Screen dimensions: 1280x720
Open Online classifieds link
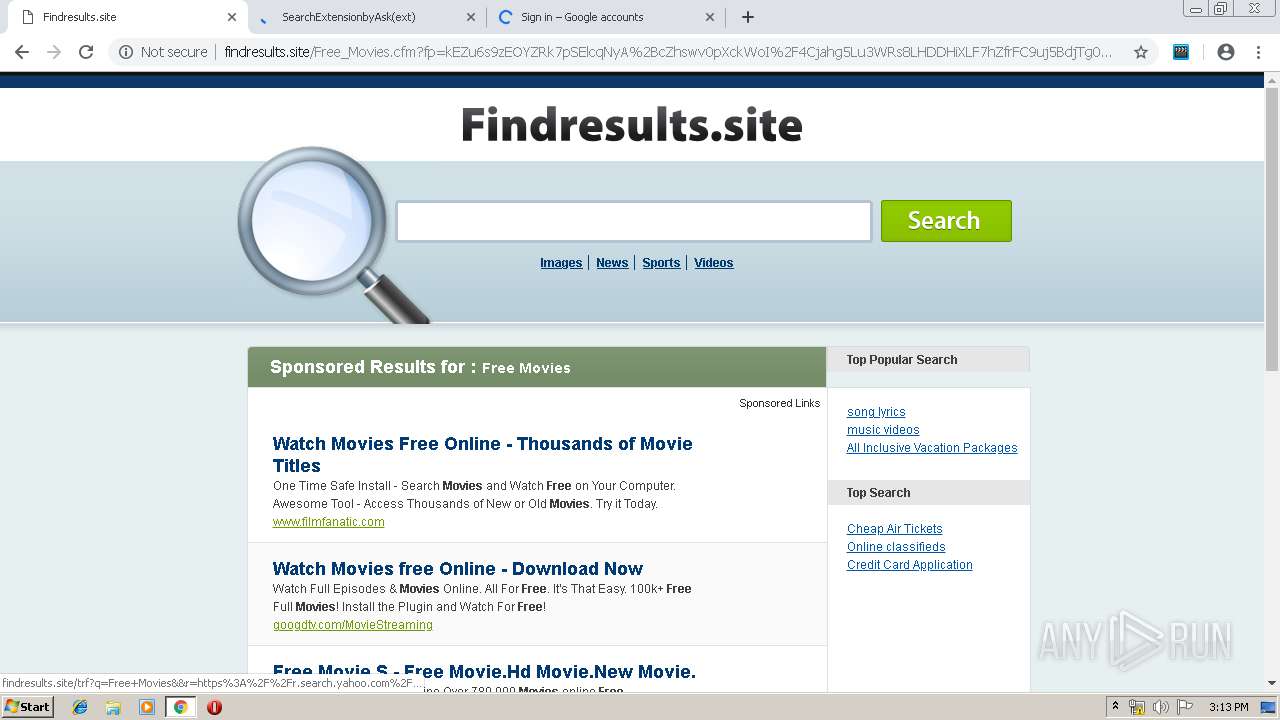coord(896,547)
